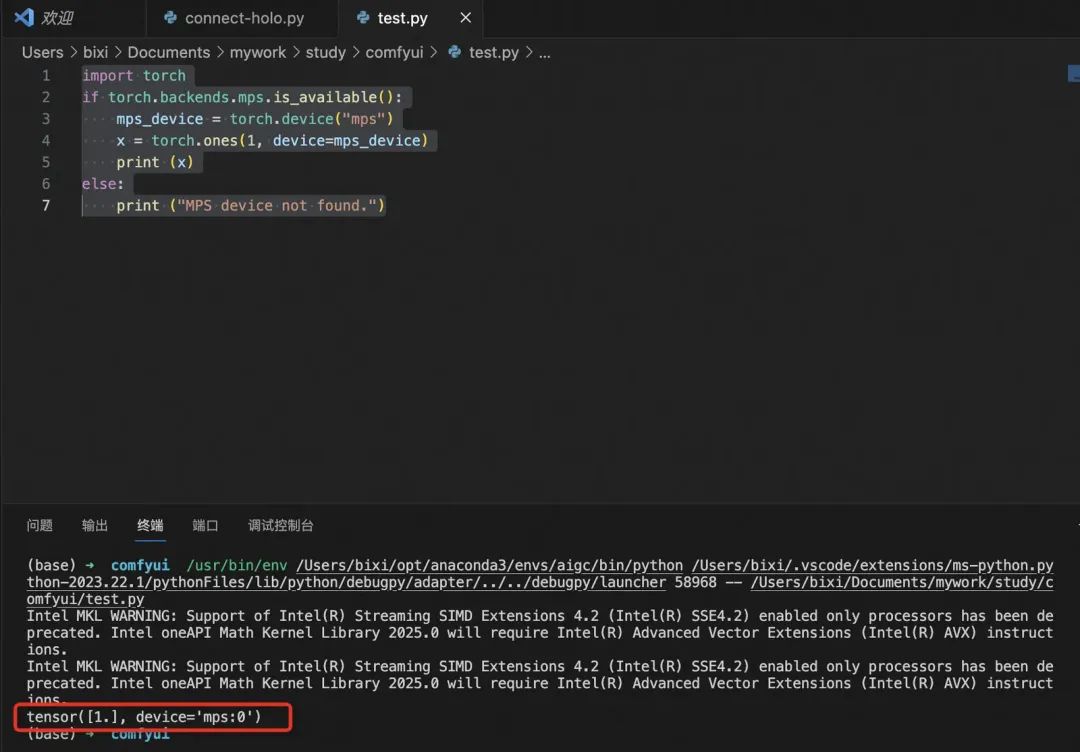Select the 终端 terminal panel tab
The width and height of the screenshot is (1080, 752).
[150, 525]
